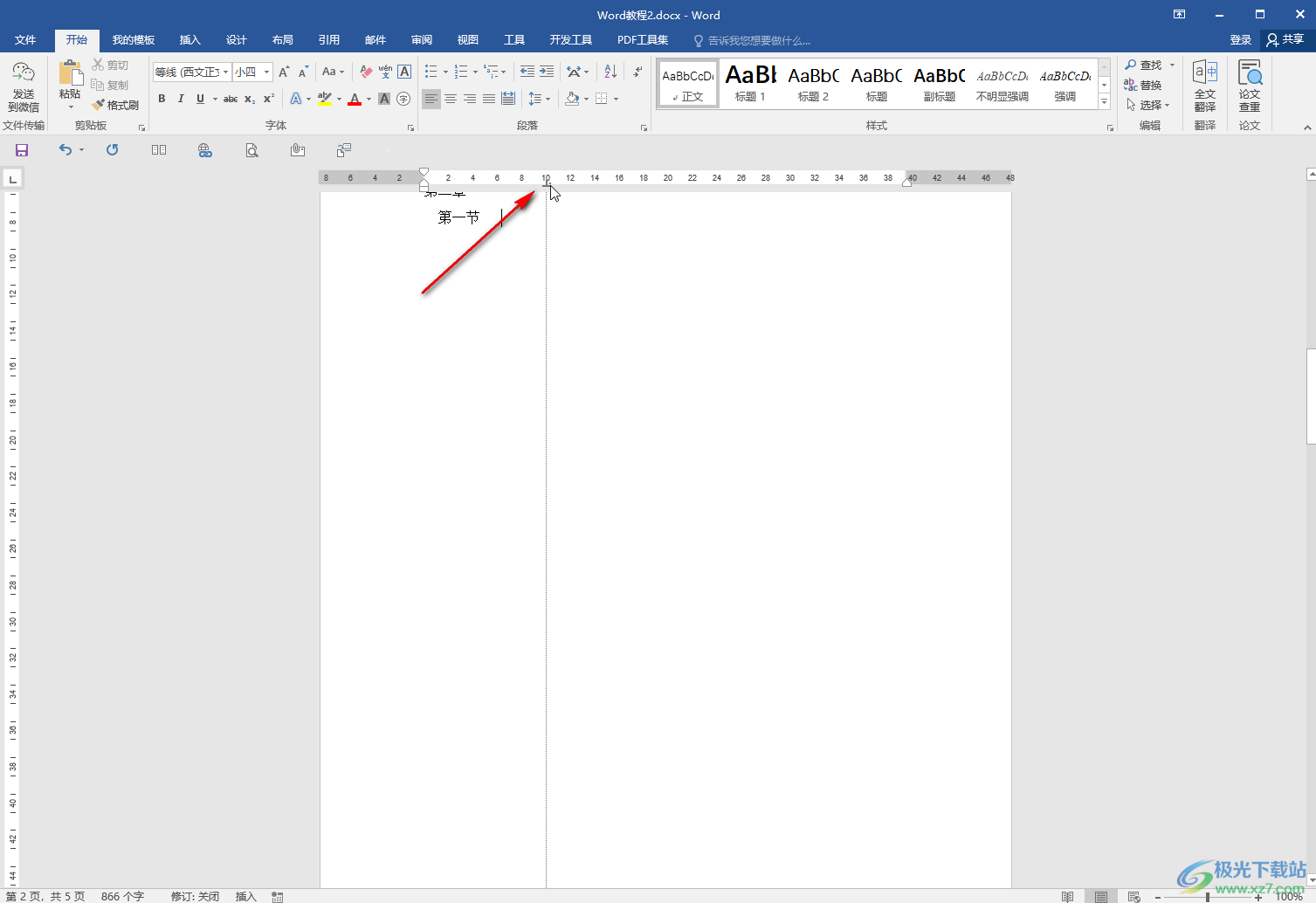The width and height of the screenshot is (1316, 903).
Task: Switch to the PDF工具集 tab
Action: [x=643, y=40]
